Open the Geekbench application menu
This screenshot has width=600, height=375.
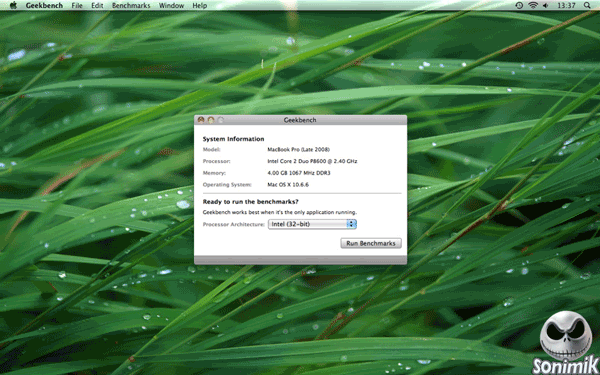[x=44, y=5]
